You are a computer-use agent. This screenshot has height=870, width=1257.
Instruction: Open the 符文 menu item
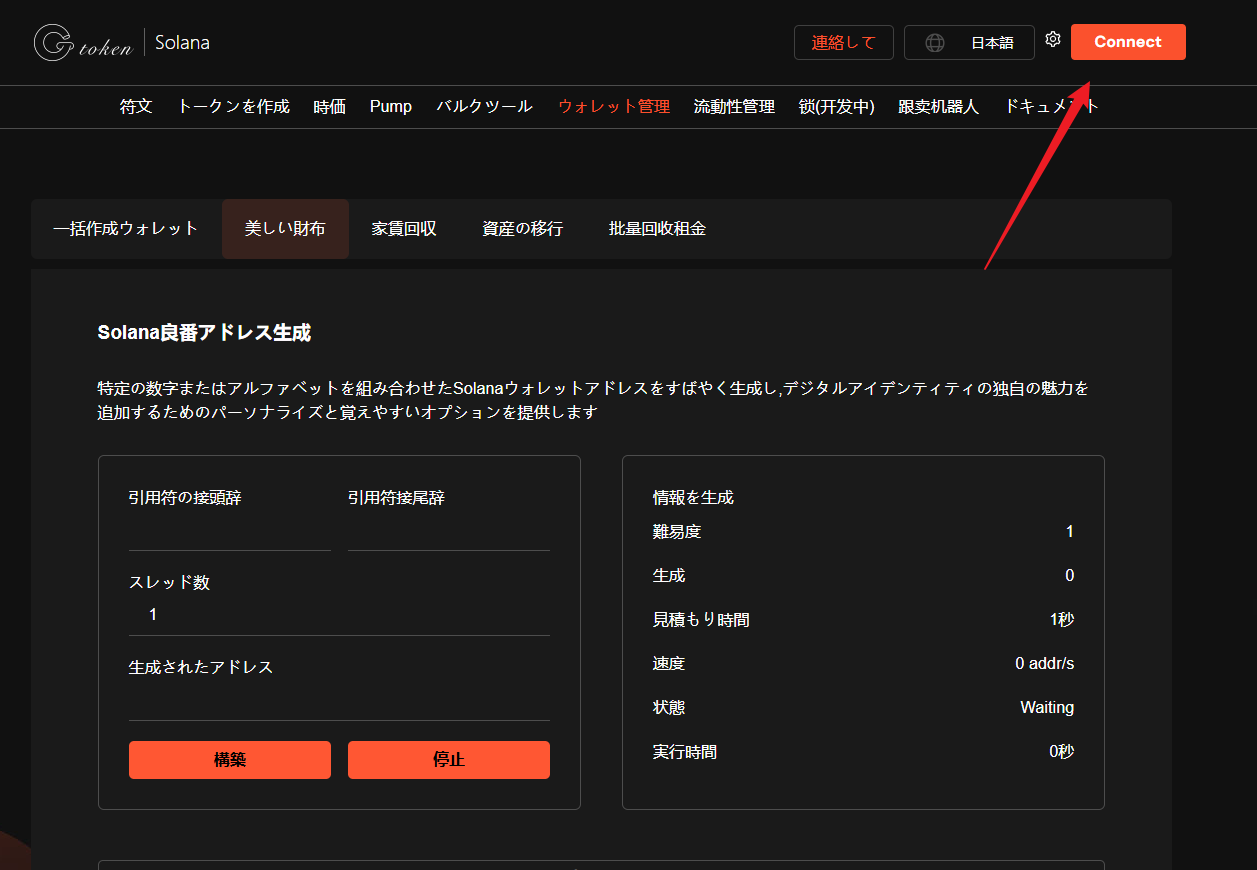point(136,106)
